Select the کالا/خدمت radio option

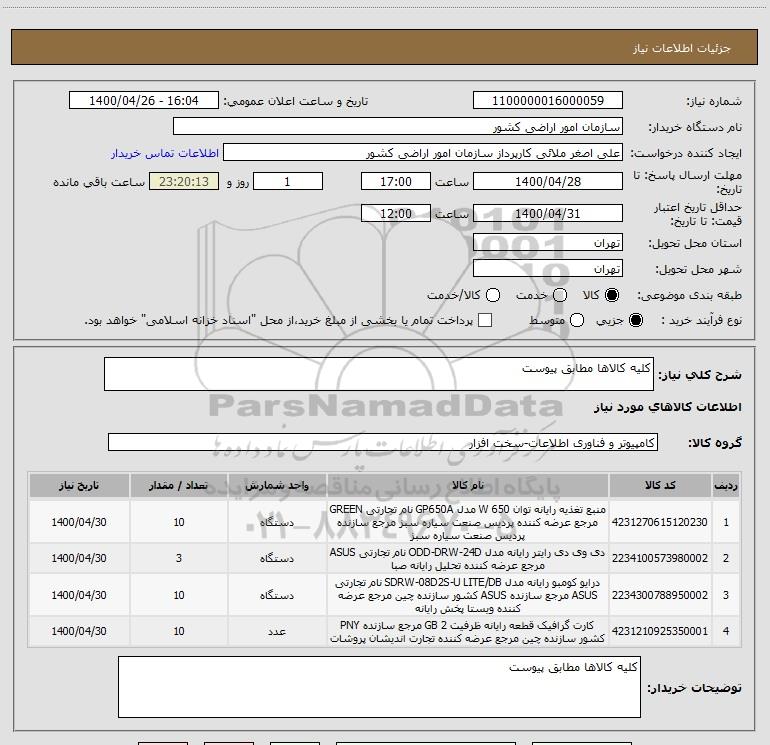(493, 295)
